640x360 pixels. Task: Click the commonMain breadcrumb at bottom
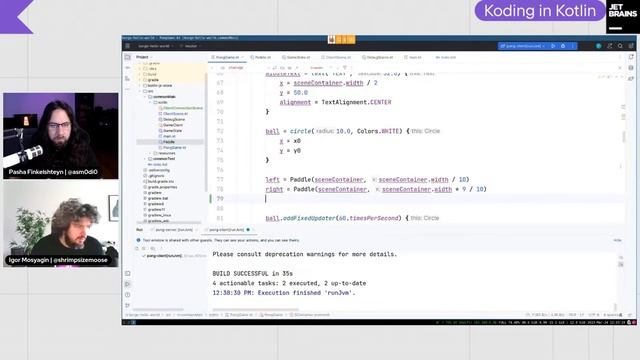[189, 315]
